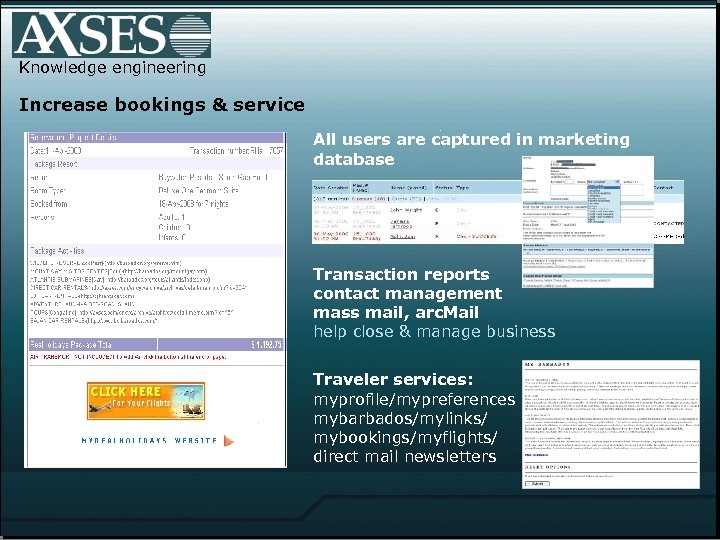
Task: Click the blue link in My Barbados screenshot
Action: click(536, 455)
